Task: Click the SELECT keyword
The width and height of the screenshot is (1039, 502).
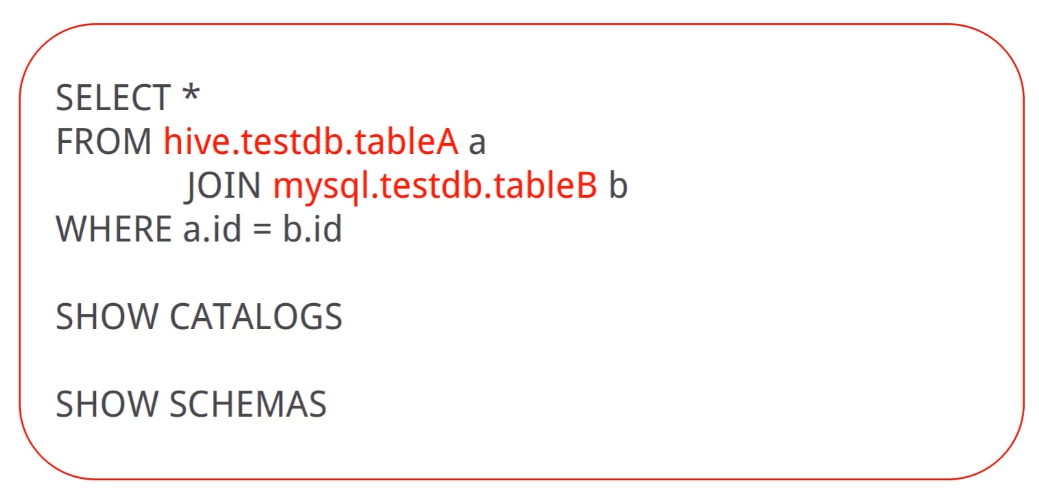Action: coord(113,99)
